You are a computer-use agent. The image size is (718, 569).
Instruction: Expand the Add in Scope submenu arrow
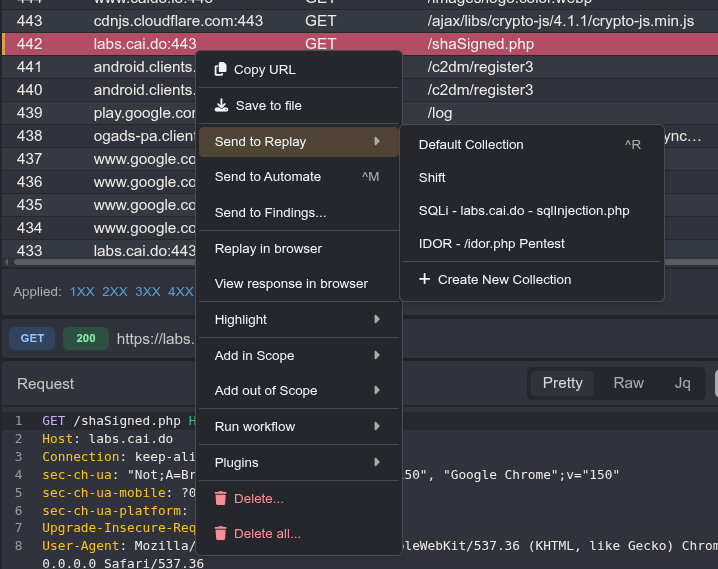[377, 355]
